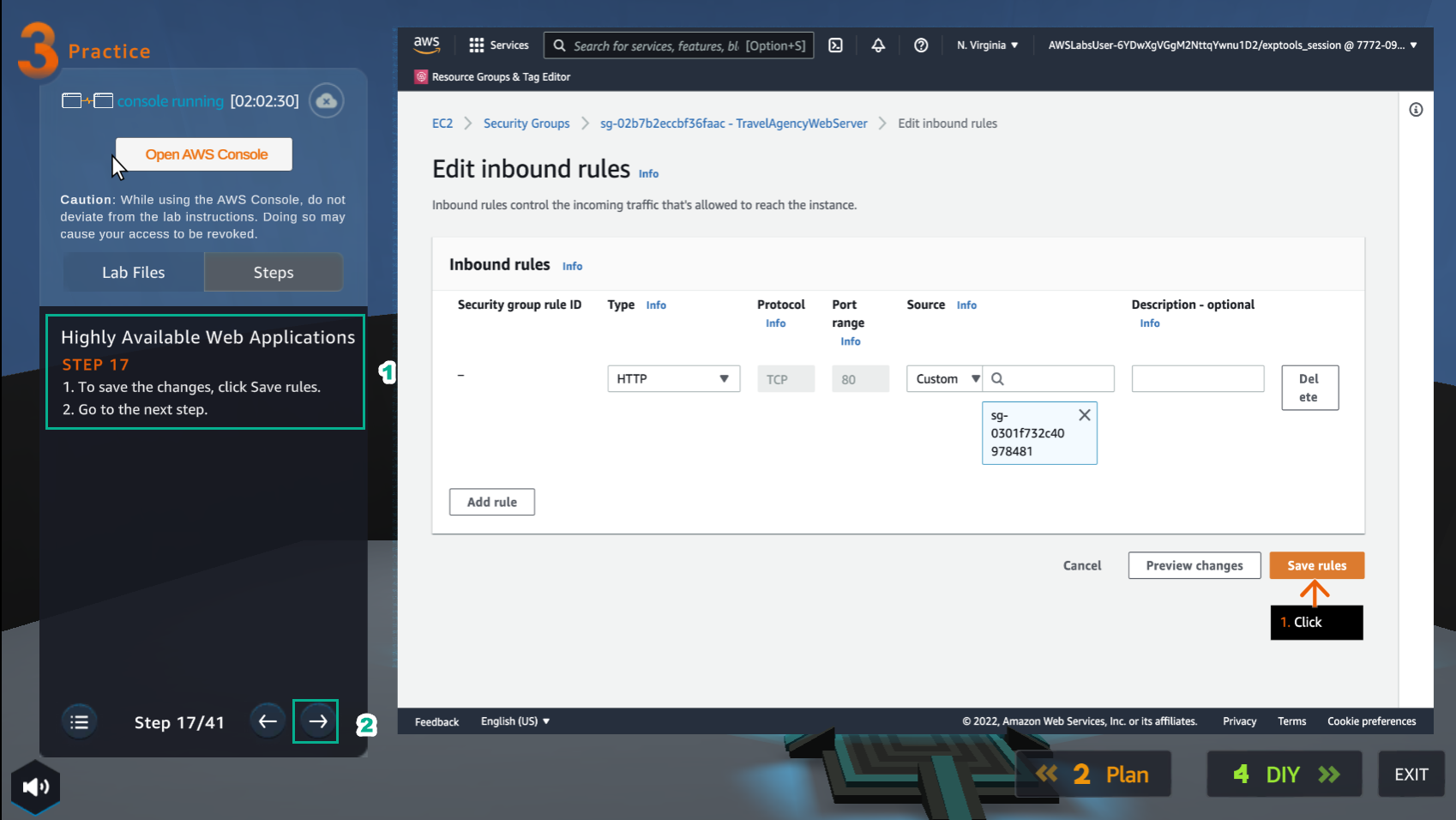Open the English (US) language dropdown
1456x820 pixels.
tap(514, 721)
